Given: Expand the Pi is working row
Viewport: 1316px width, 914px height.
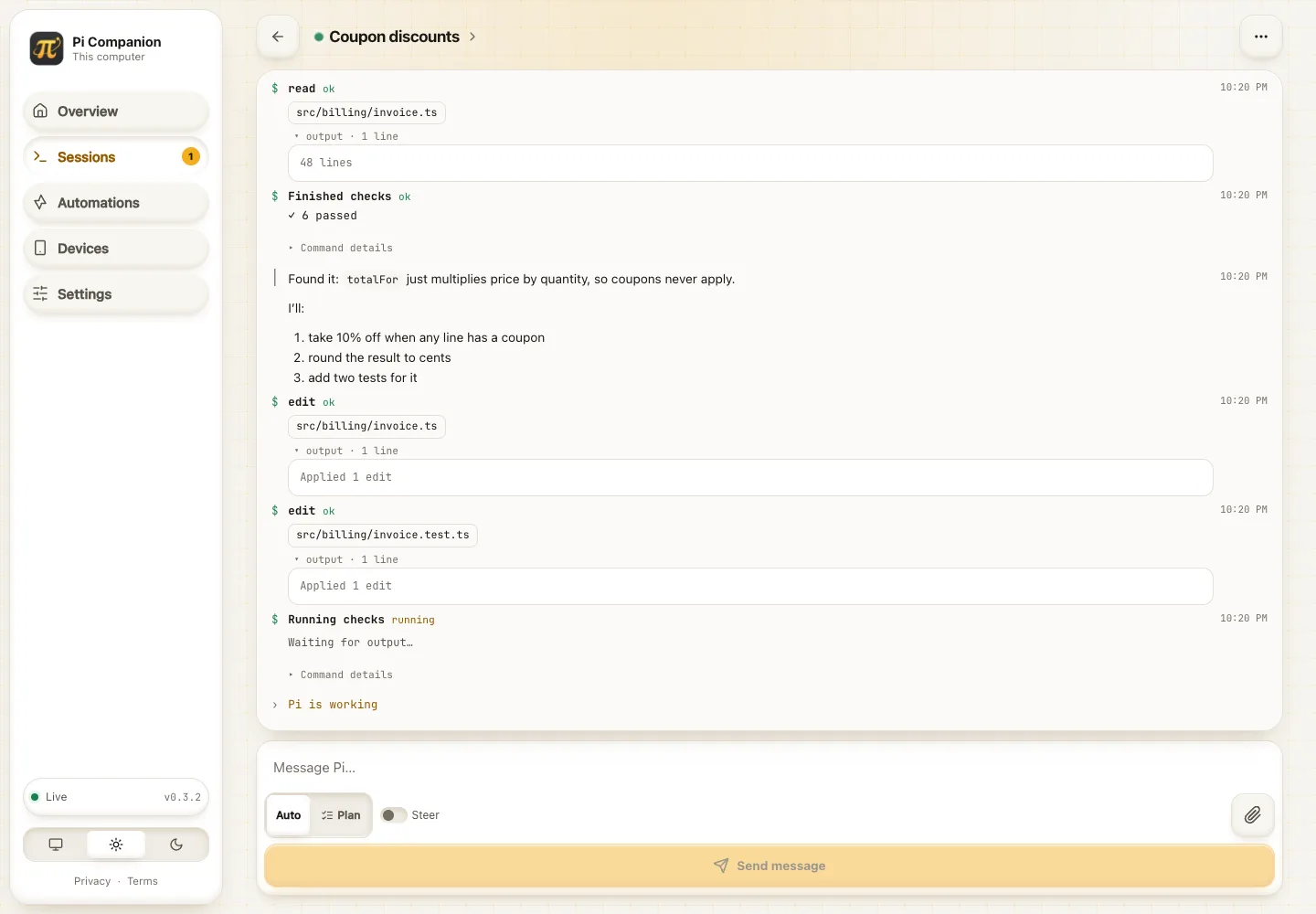Looking at the screenshot, I should 325,705.
